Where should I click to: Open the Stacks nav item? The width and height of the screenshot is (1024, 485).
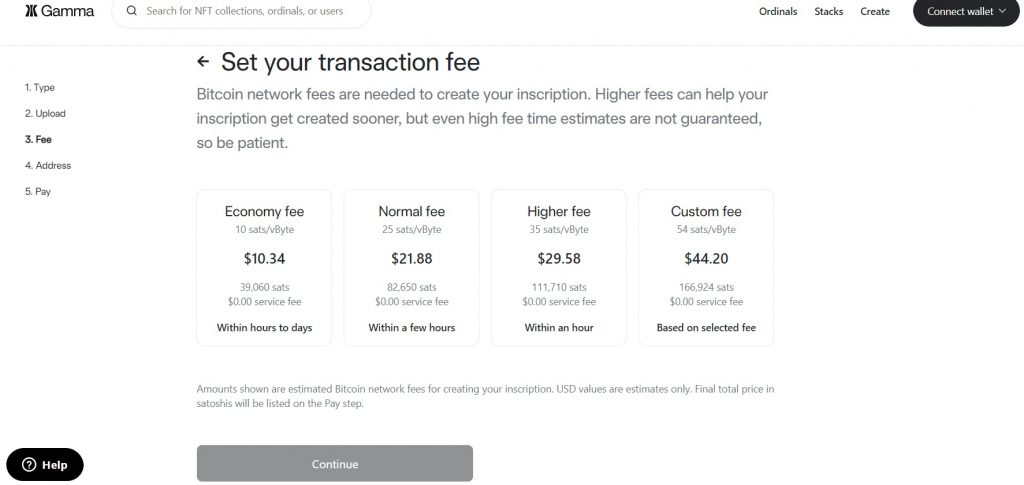829,12
